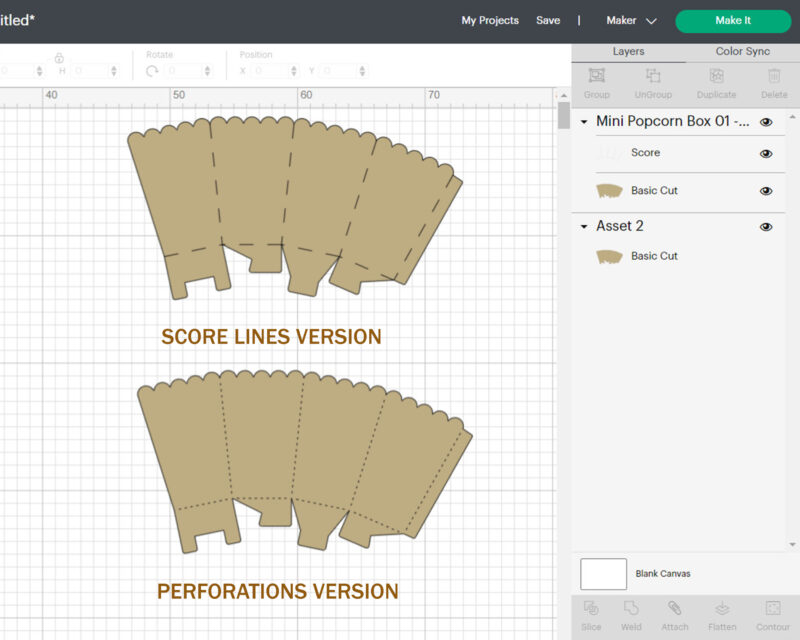
Task: Collapse the Asset 2 layer group
Action: click(x=584, y=227)
